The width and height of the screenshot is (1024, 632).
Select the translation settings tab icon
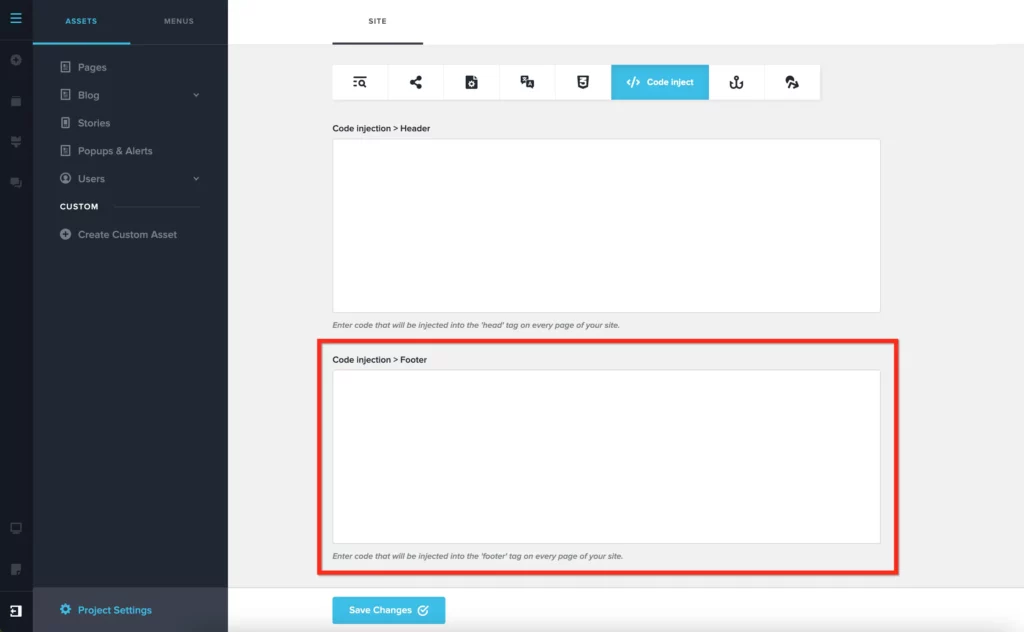pyautogui.click(x=527, y=83)
